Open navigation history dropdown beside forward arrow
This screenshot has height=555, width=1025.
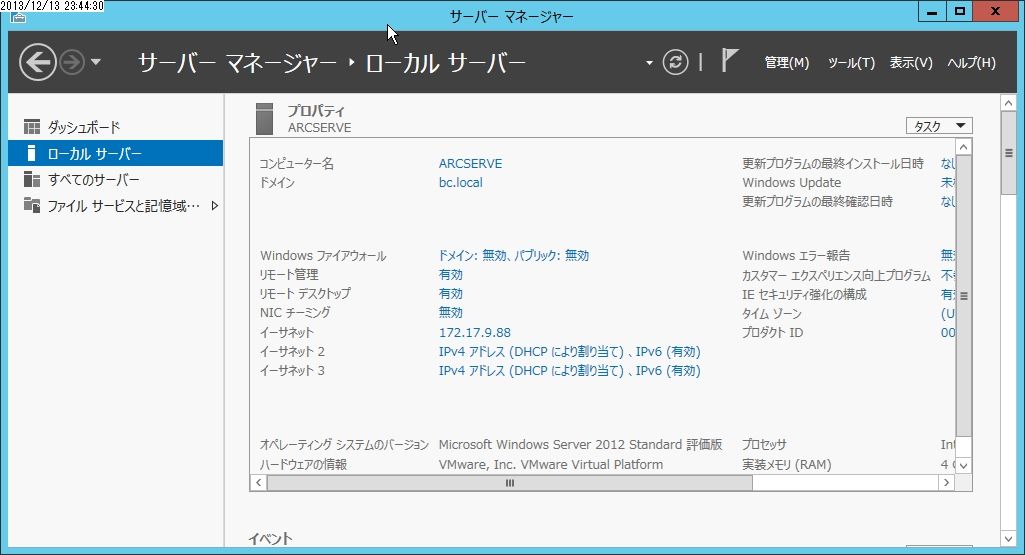point(96,62)
